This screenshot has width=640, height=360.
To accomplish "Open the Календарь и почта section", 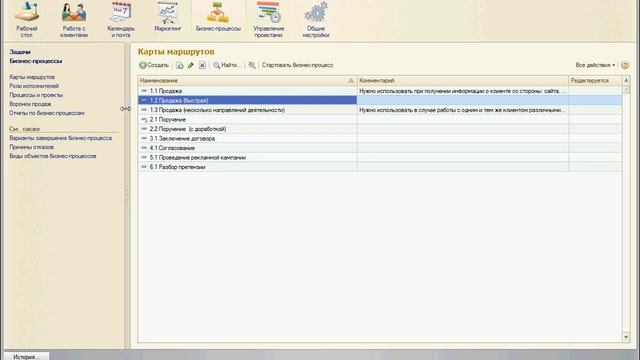I will coord(121,20).
